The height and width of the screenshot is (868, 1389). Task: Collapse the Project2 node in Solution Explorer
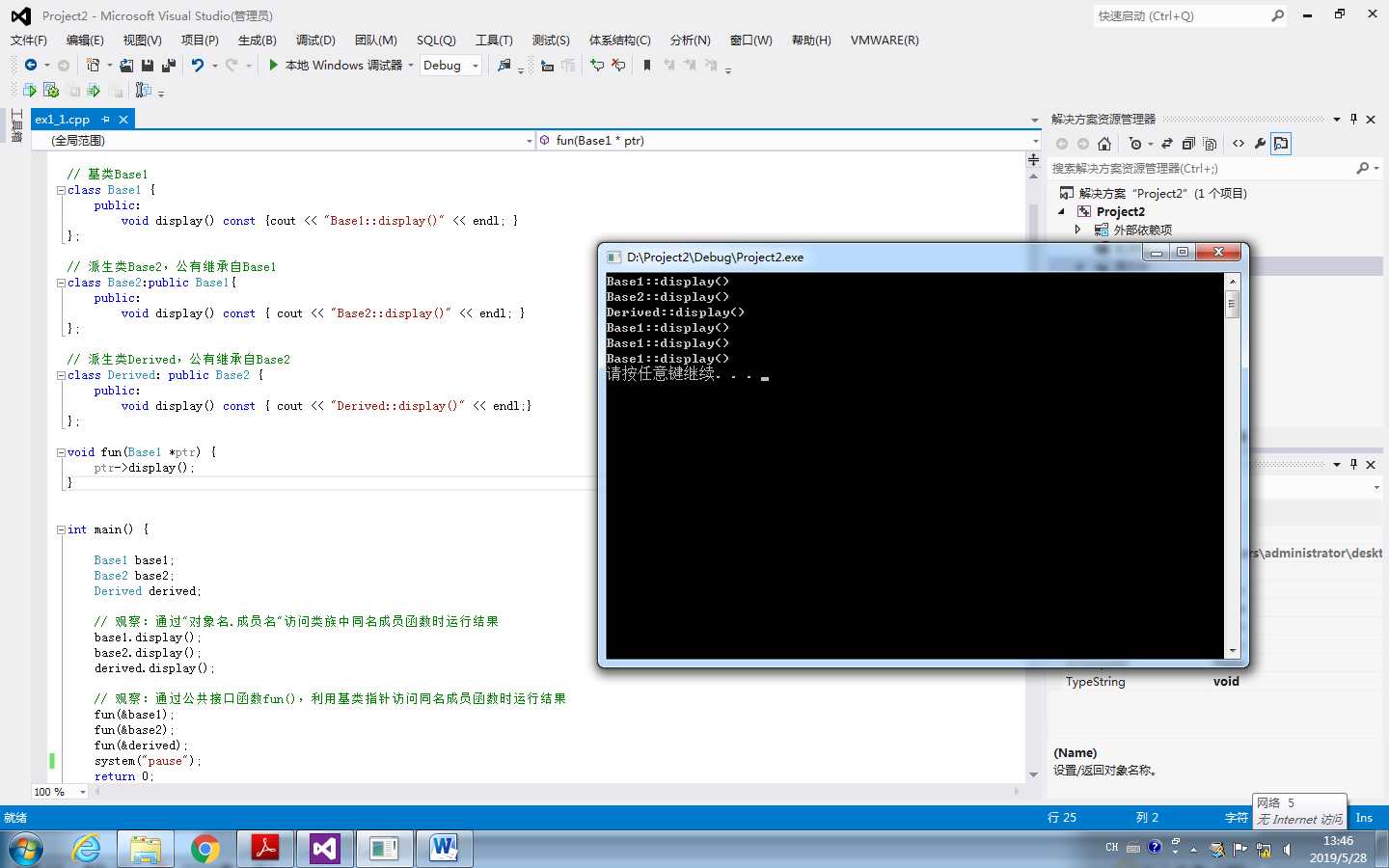[x=1062, y=211]
